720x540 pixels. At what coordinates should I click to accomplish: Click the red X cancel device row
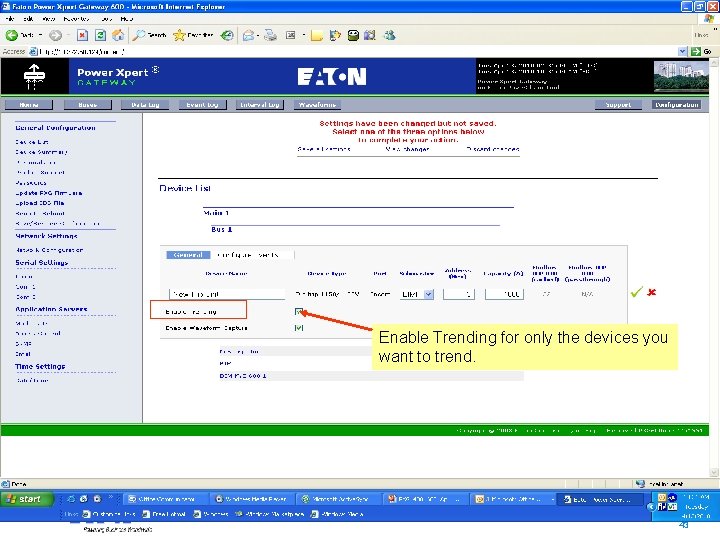click(651, 292)
